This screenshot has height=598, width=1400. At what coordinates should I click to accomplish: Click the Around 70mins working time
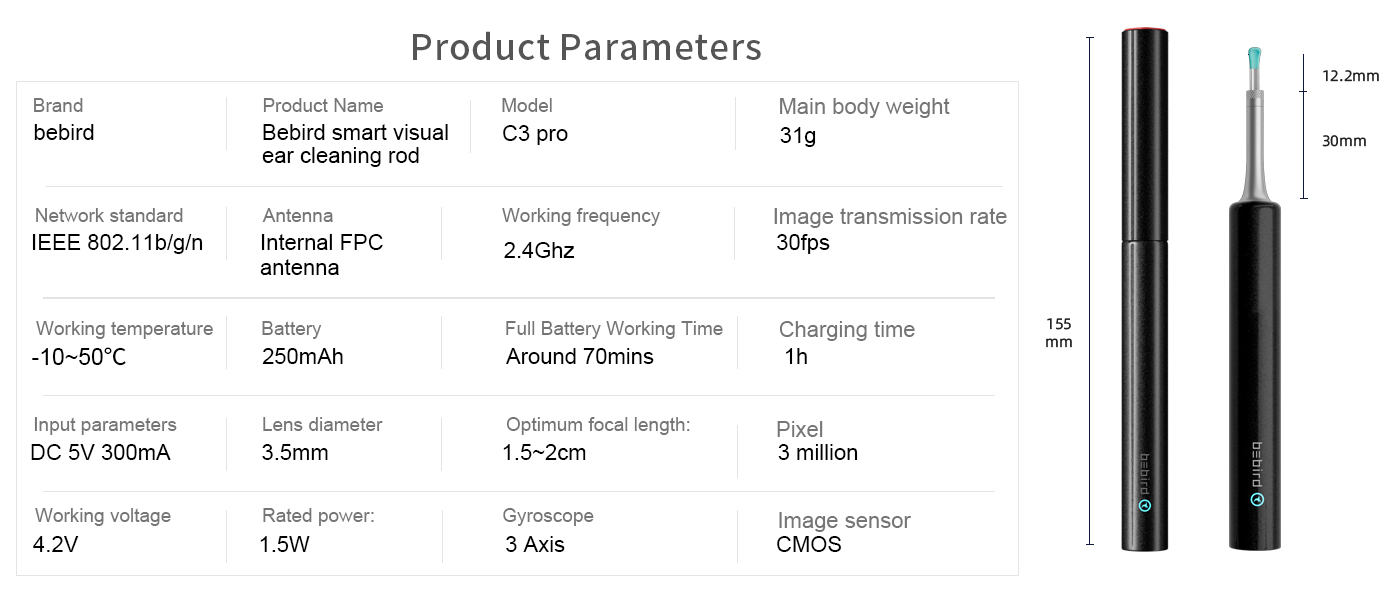coord(580,357)
